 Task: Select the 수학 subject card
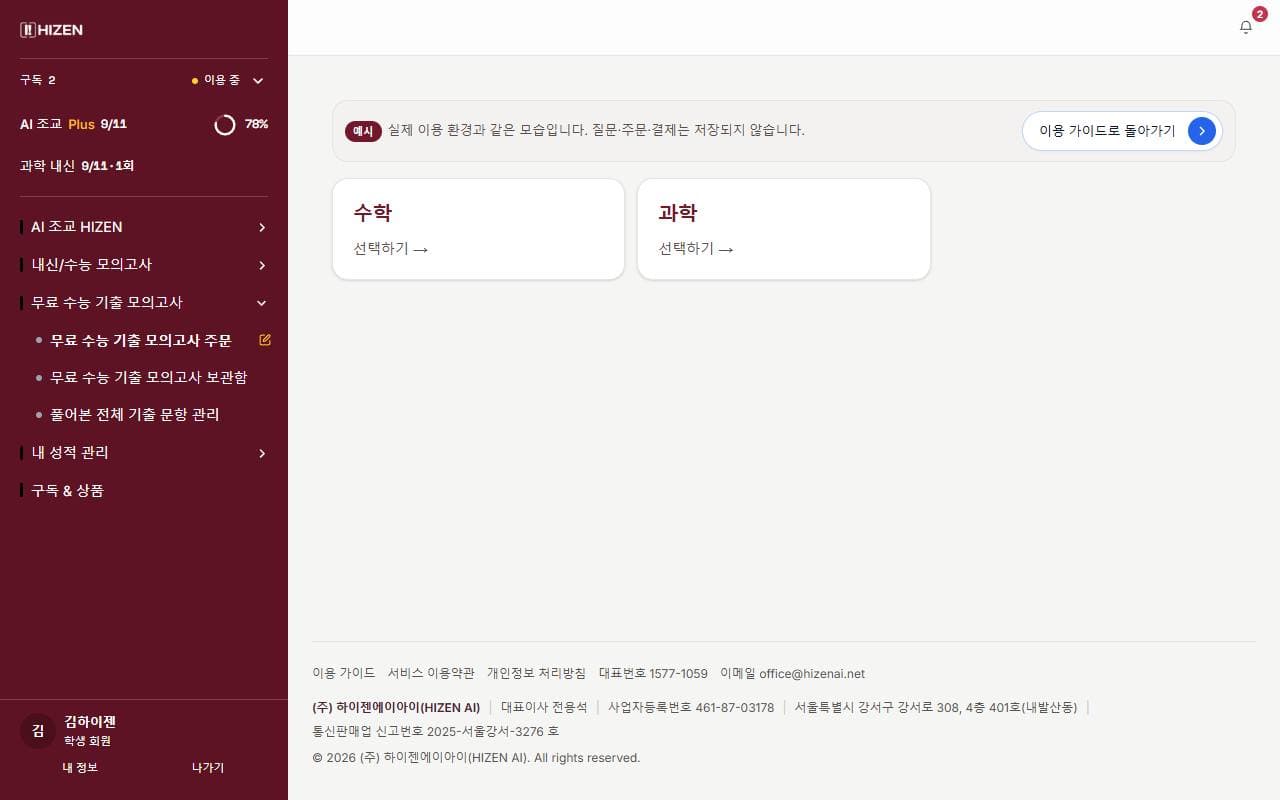point(478,229)
